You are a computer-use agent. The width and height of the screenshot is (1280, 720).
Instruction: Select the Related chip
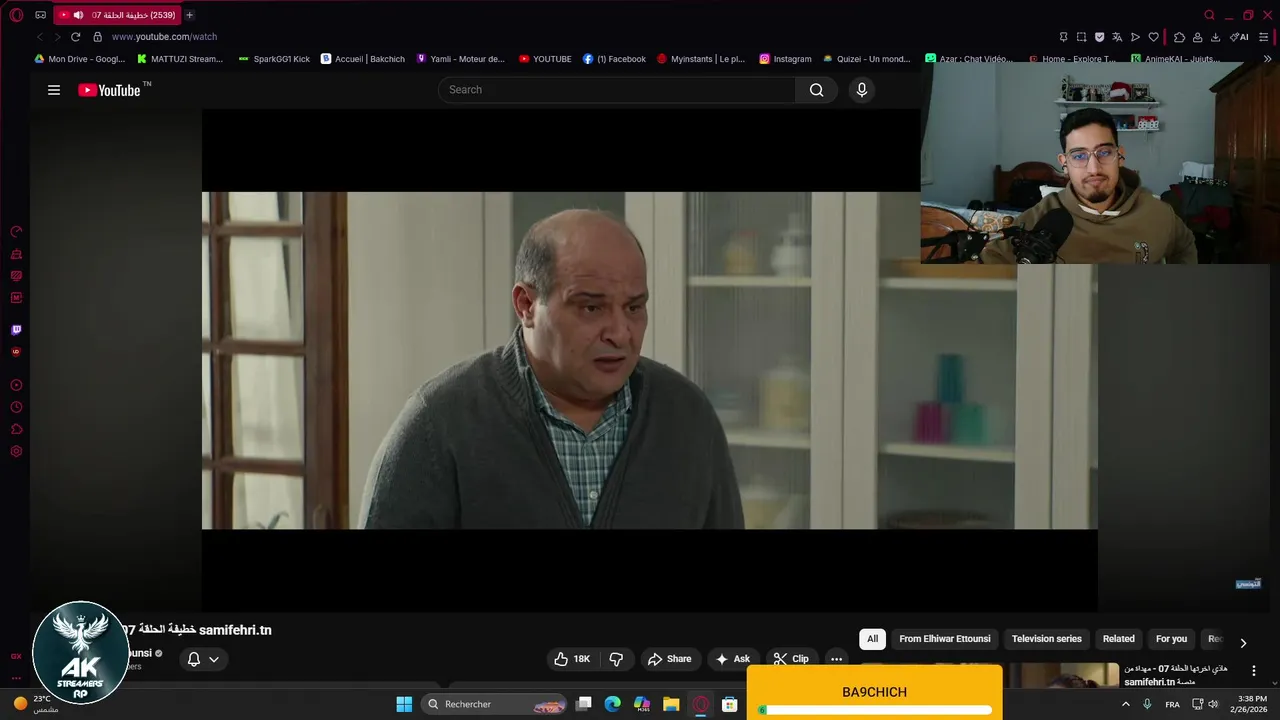[x=1119, y=639]
